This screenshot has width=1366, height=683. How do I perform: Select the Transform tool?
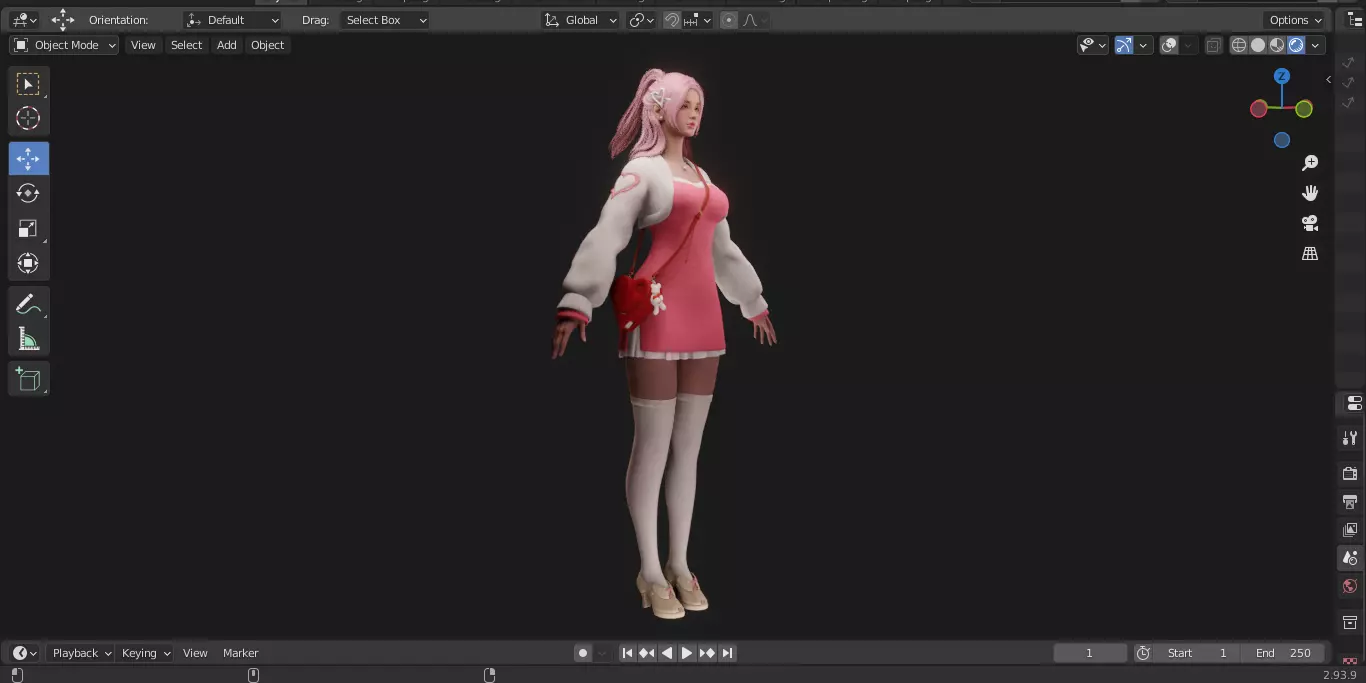(28, 263)
